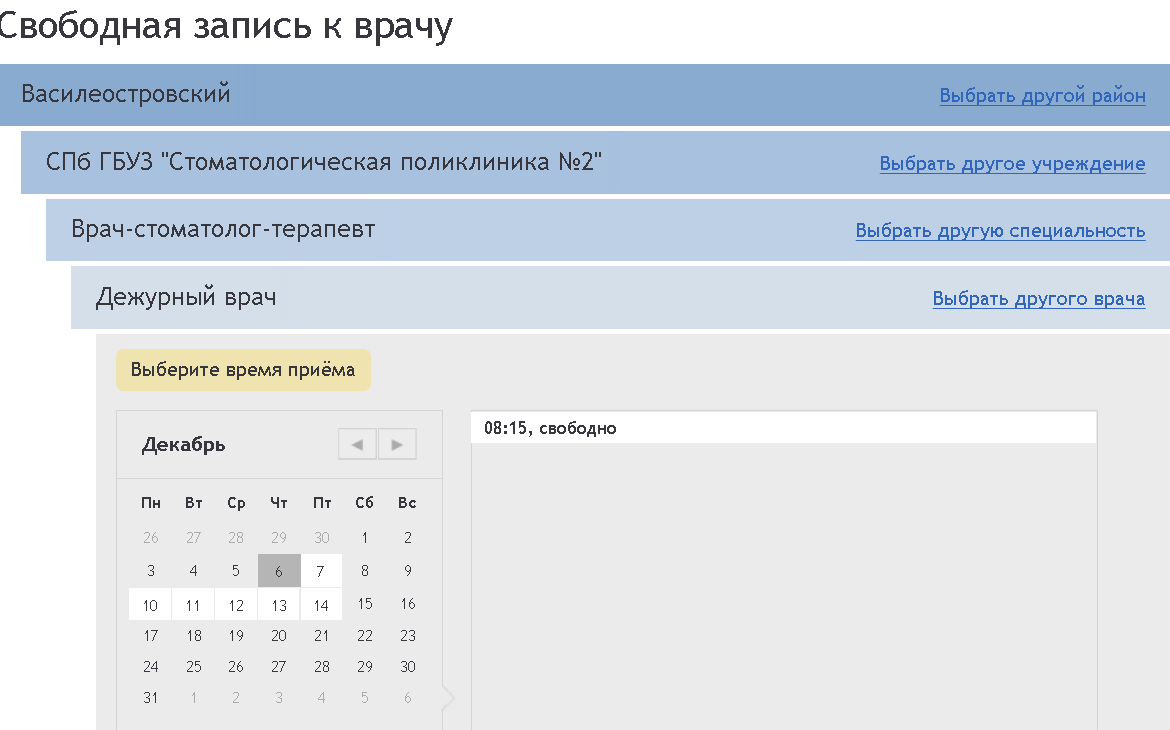Screen dimensions: 1170x730
Task: Click the 'Стоматологическая поликлиника №2' header
Action: [x=324, y=162]
